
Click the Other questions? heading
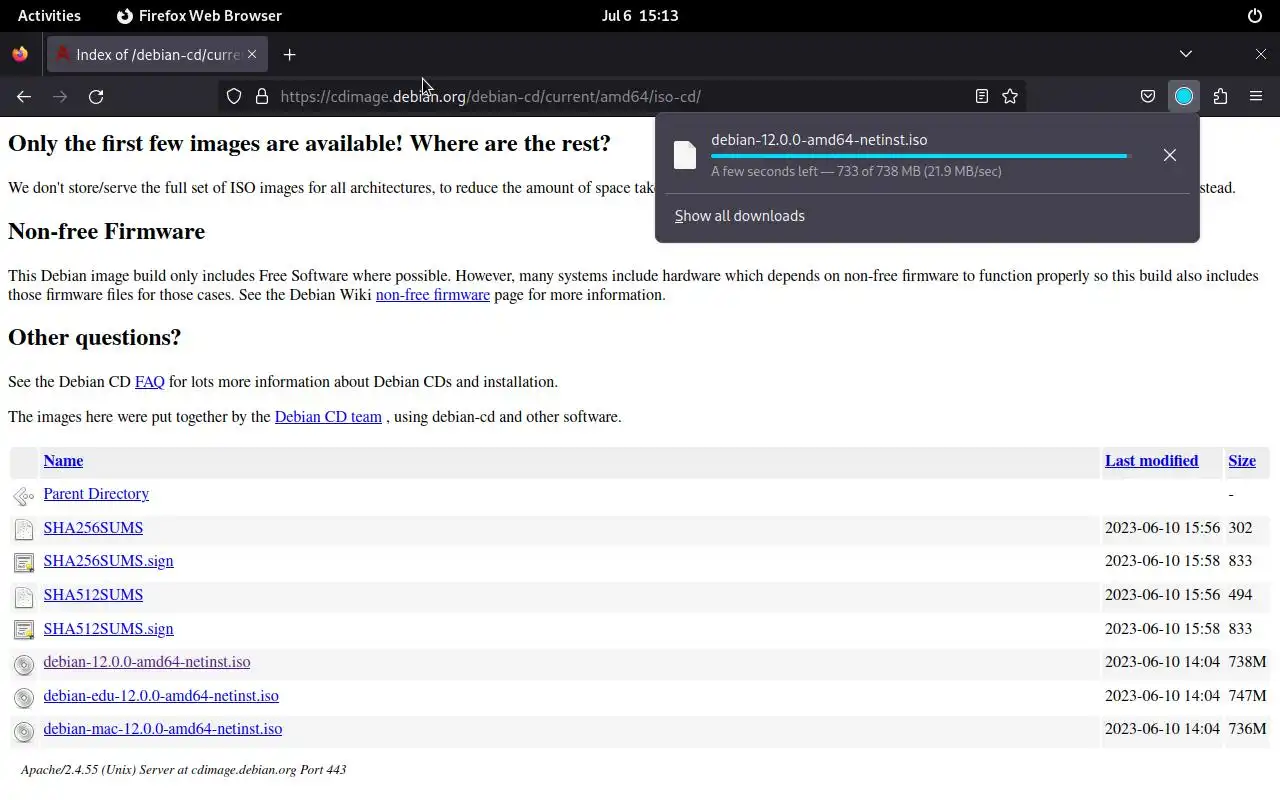pyautogui.click(x=94, y=337)
